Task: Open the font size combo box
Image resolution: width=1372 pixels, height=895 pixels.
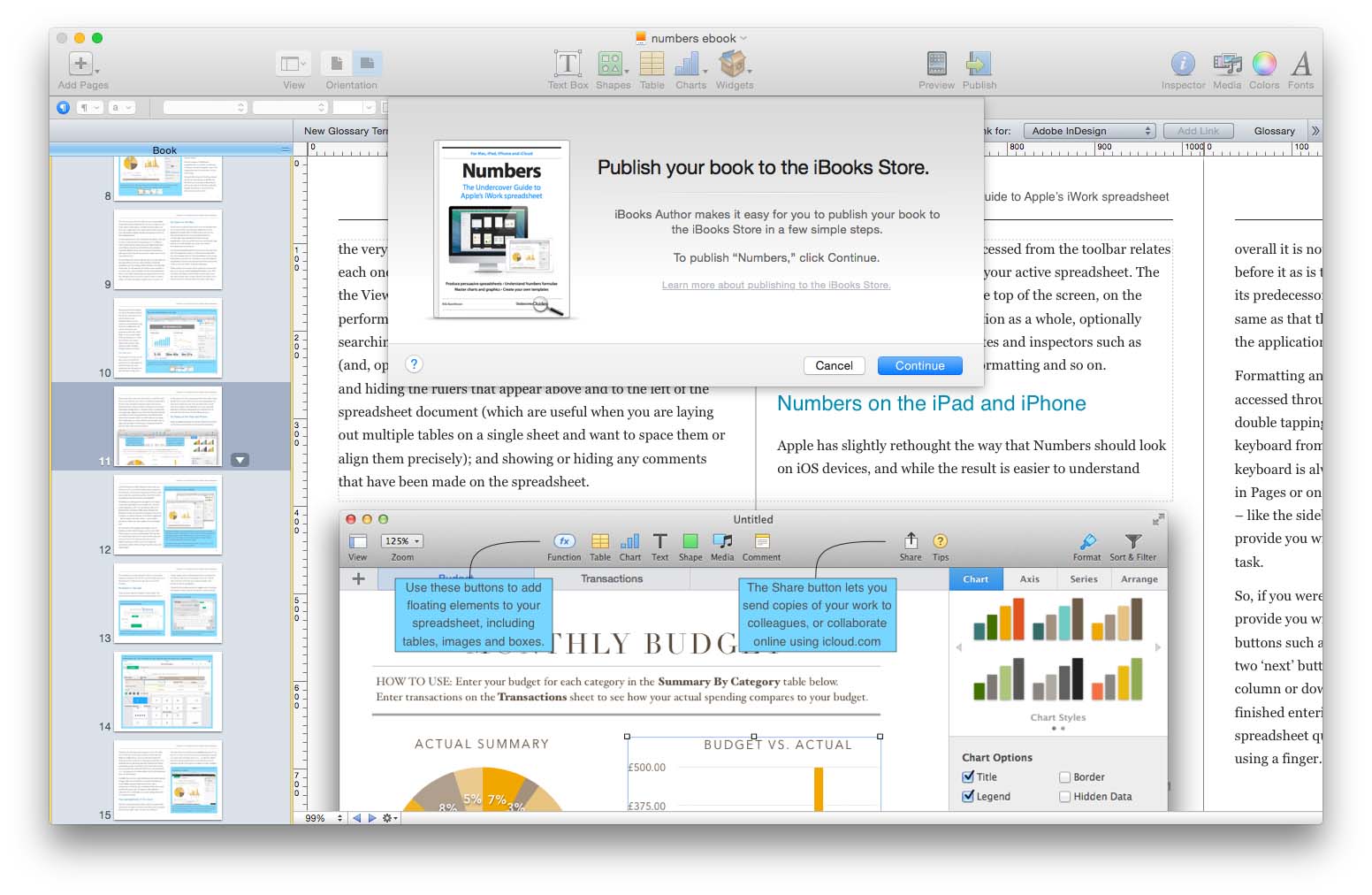Action: [354, 107]
